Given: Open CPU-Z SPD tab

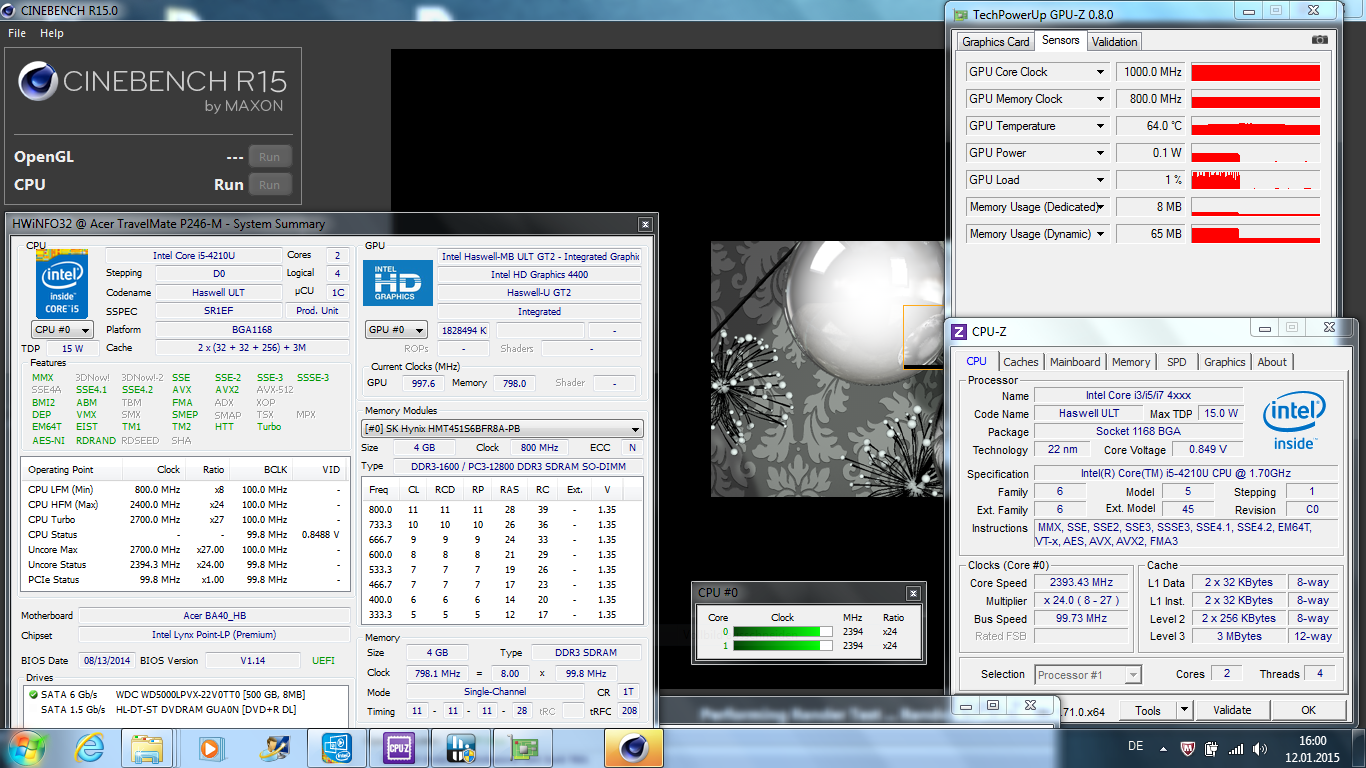Looking at the screenshot, I should [x=1177, y=362].
